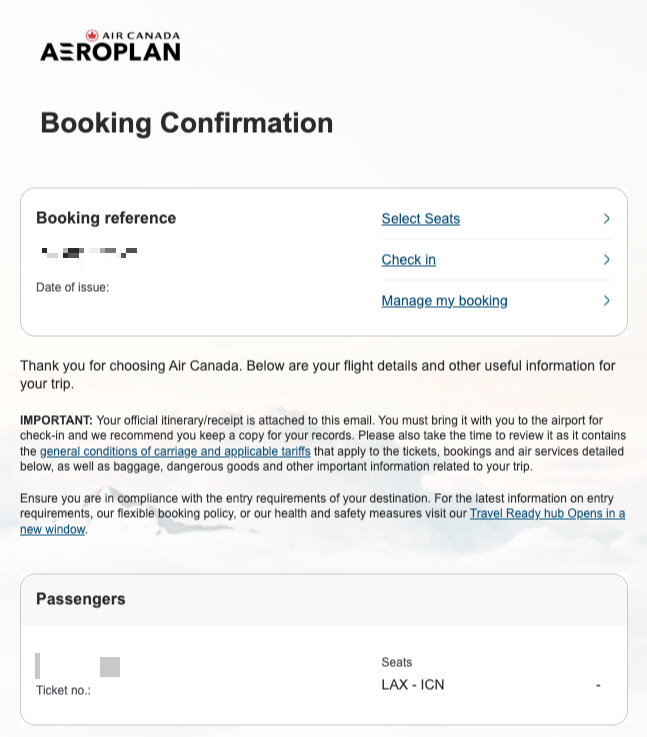Click the Ticket no. label
This screenshot has width=647, height=737.
[63, 690]
